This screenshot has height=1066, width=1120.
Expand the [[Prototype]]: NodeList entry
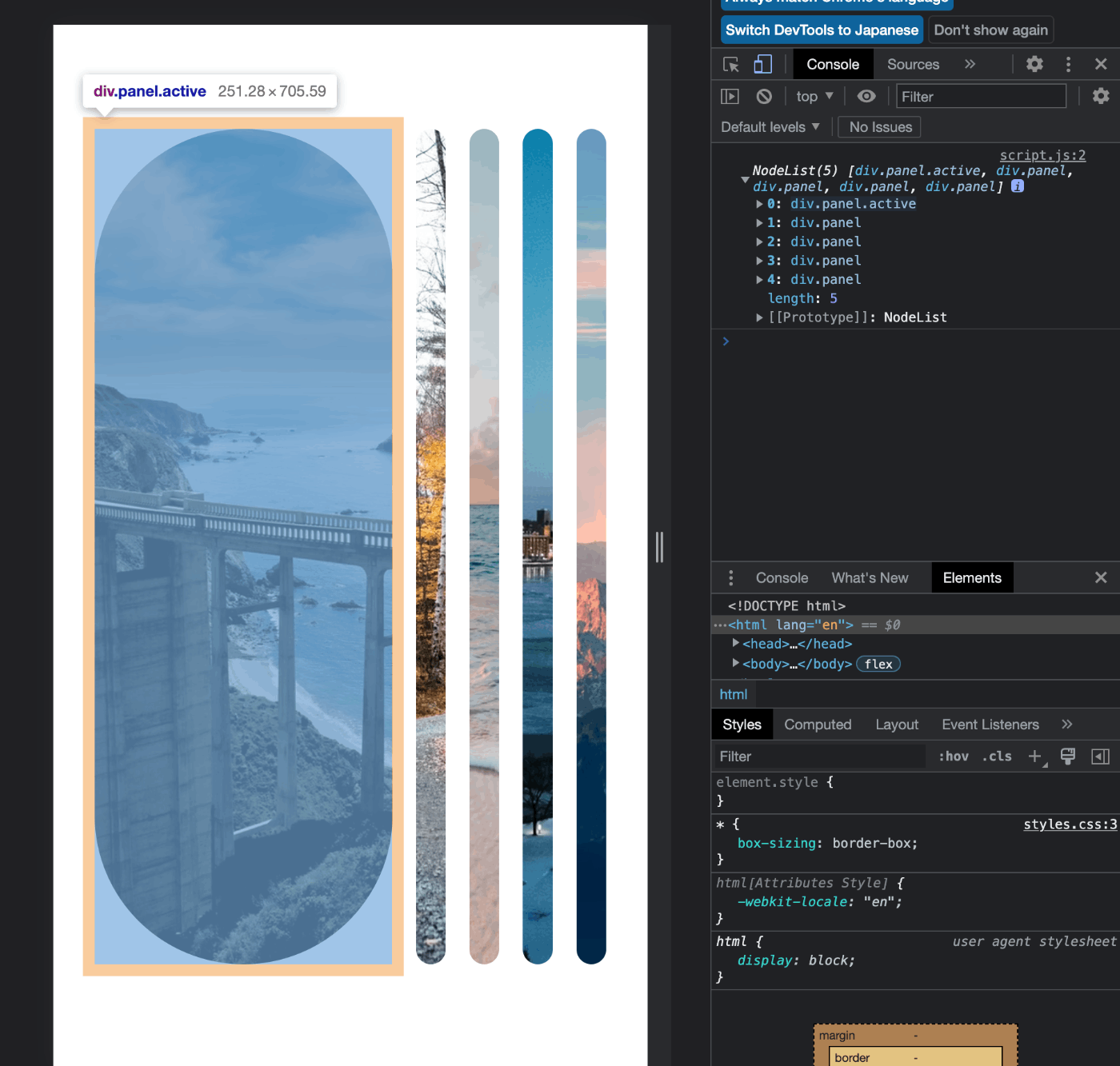(x=759, y=317)
